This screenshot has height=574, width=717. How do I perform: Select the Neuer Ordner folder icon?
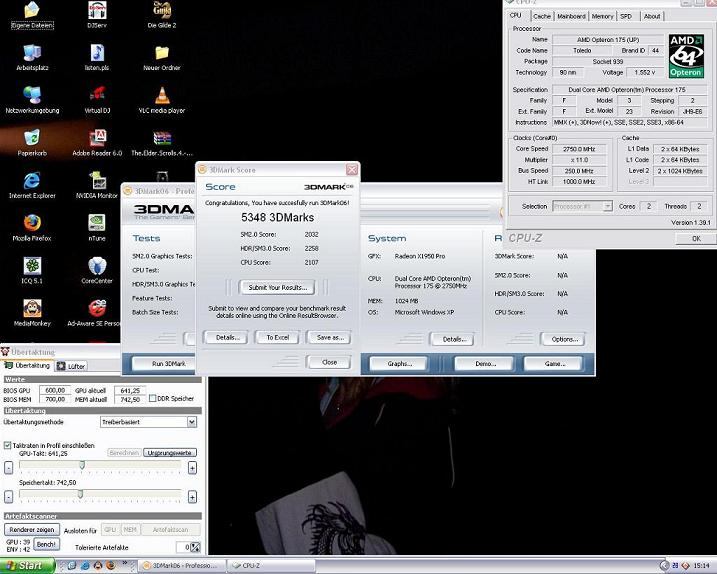162,58
